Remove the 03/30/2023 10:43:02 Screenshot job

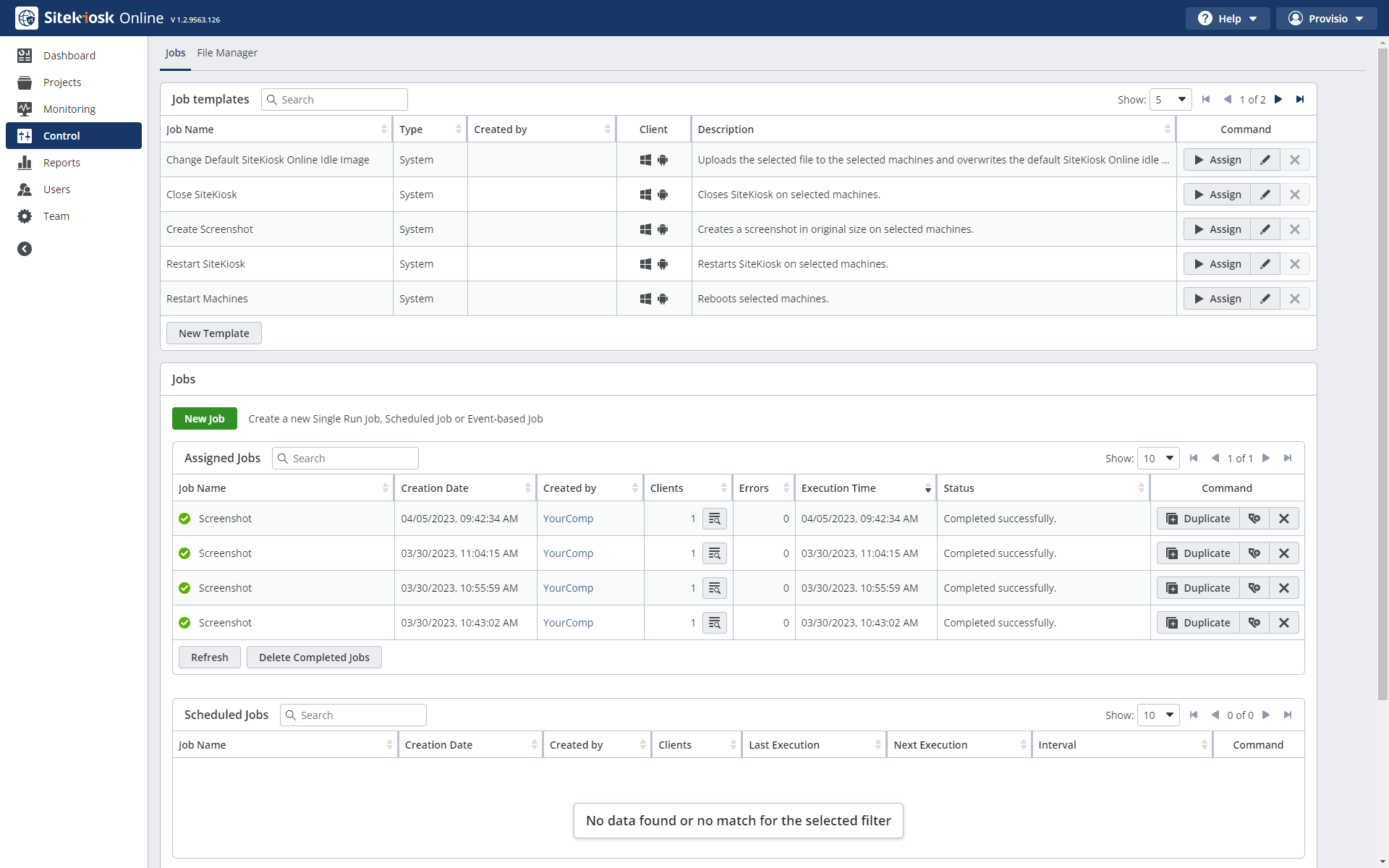pyautogui.click(x=1283, y=623)
